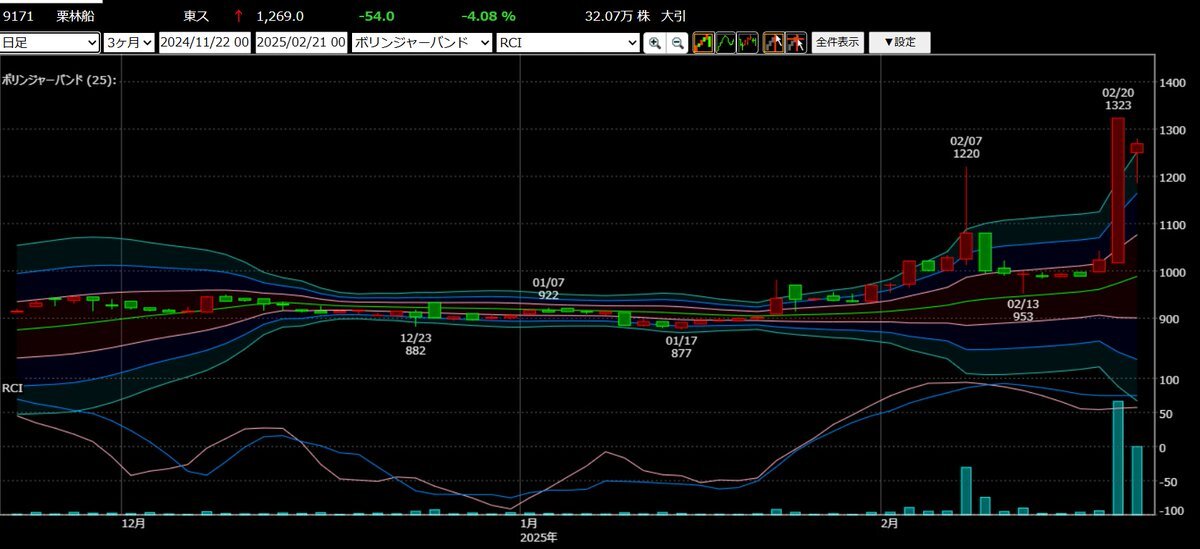The image size is (1200, 549).
Task: Switch to bar (OHLC) chart style
Action: 749,43
